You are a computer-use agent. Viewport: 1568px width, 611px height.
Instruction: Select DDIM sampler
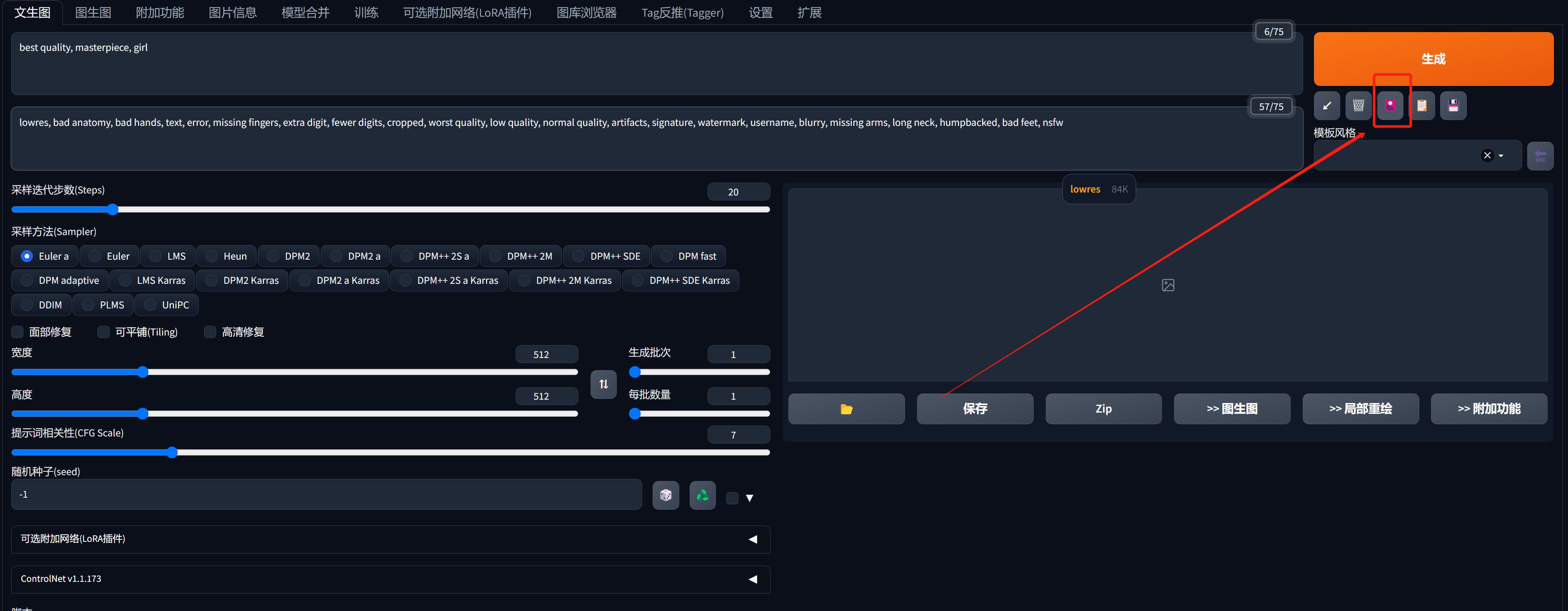coord(41,305)
